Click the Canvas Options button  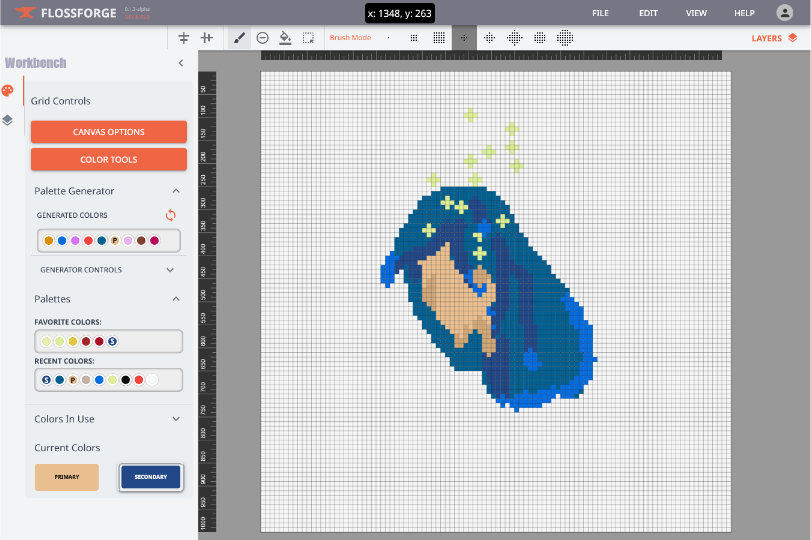(109, 132)
